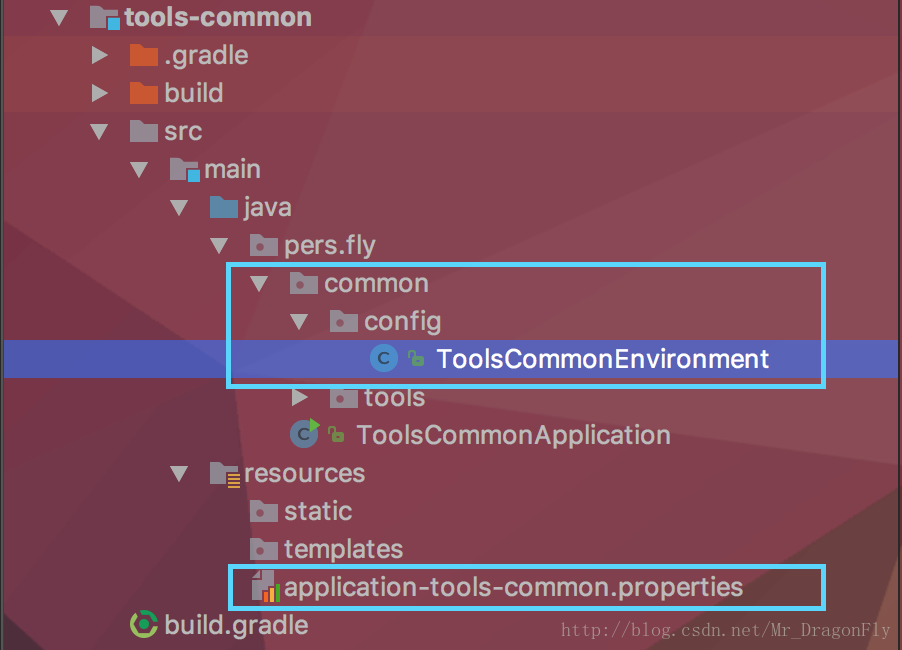Click the ToolsCommonEnvironment class icon

tap(384, 358)
